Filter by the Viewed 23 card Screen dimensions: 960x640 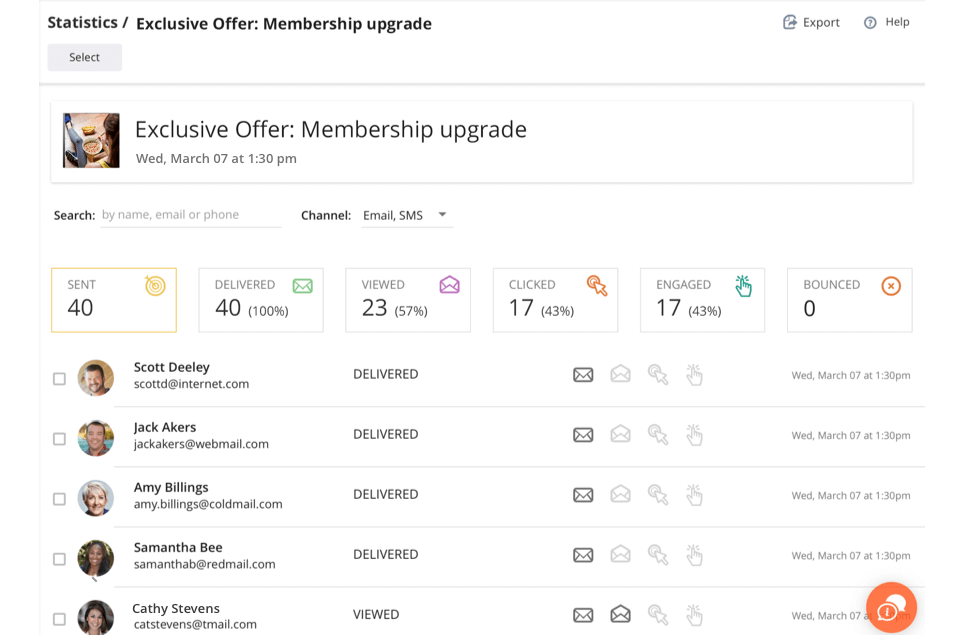tap(408, 300)
